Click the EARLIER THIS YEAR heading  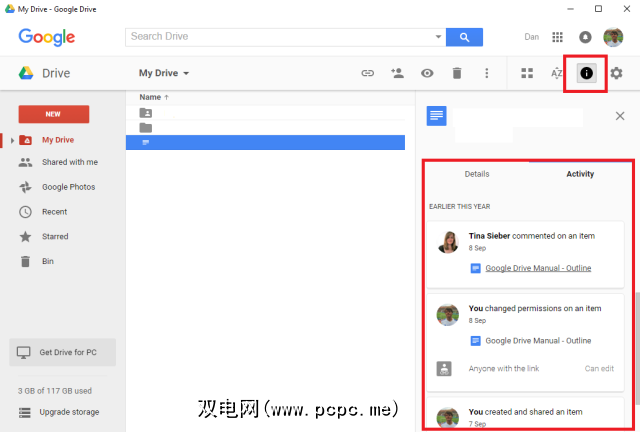[x=460, y=207]
